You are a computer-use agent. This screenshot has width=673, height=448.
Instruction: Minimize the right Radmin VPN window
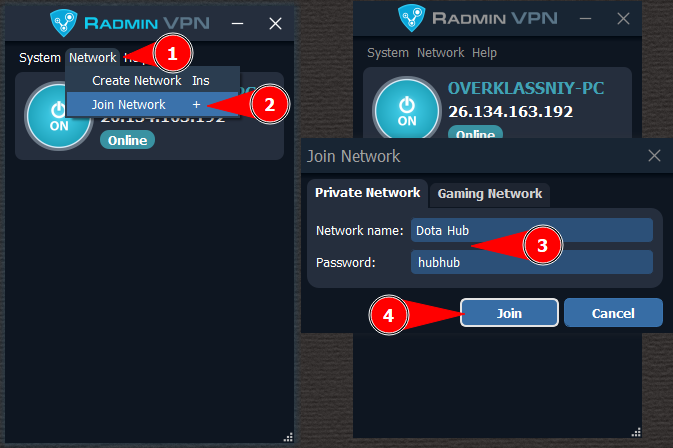point(585,18)
